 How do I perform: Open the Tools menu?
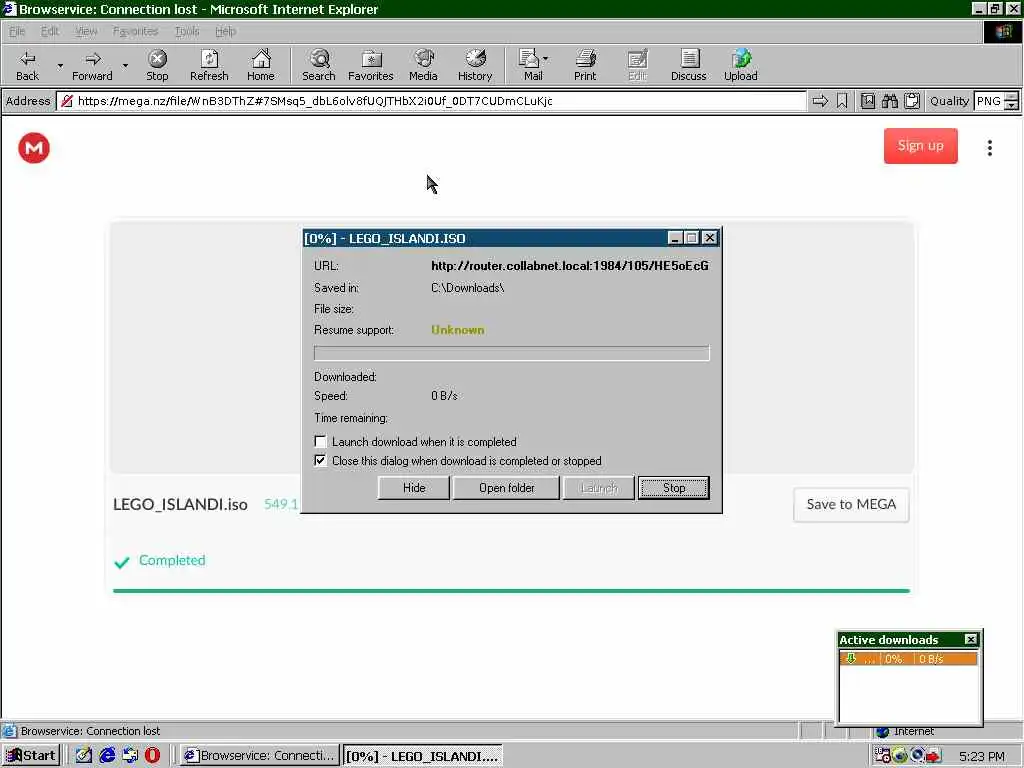coord(187,31)
